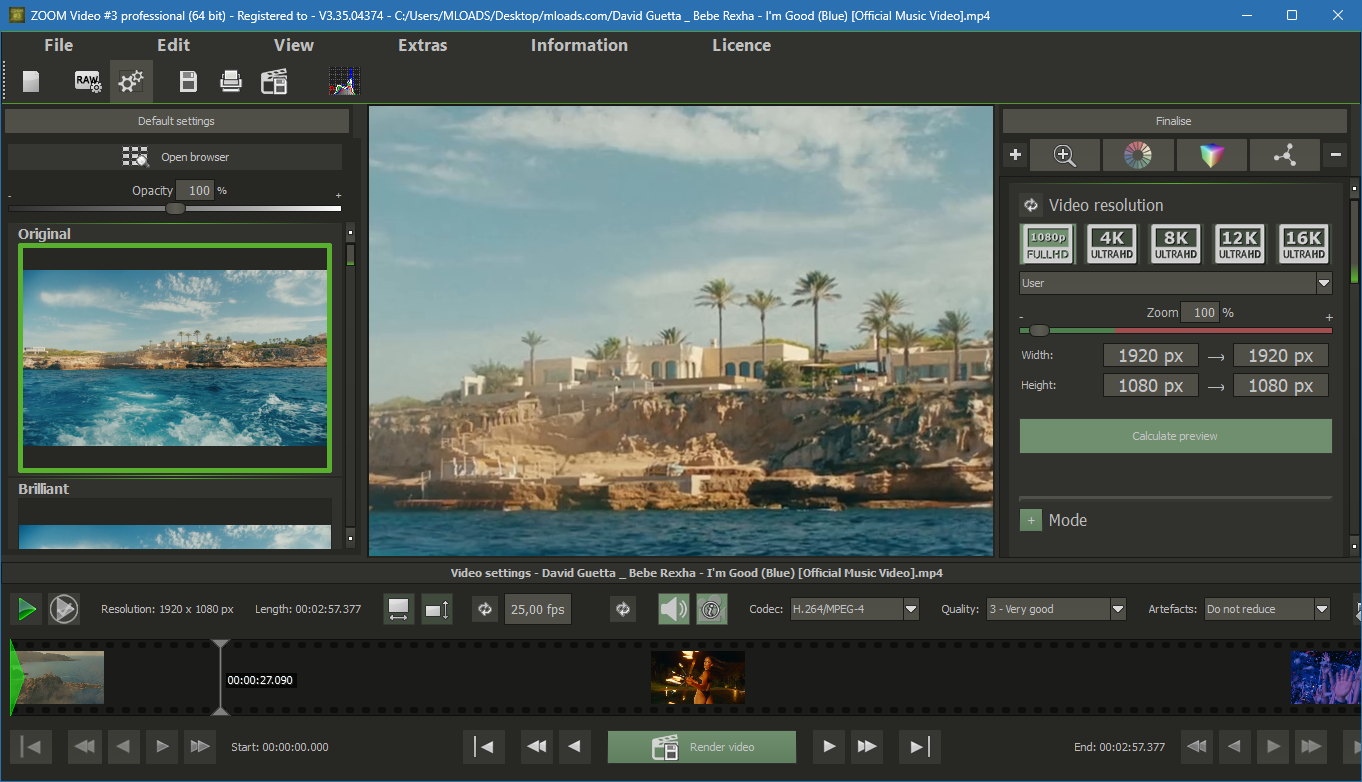Jump to last frame in center controls
The image size is (1362, 782).
click(919, 746)
